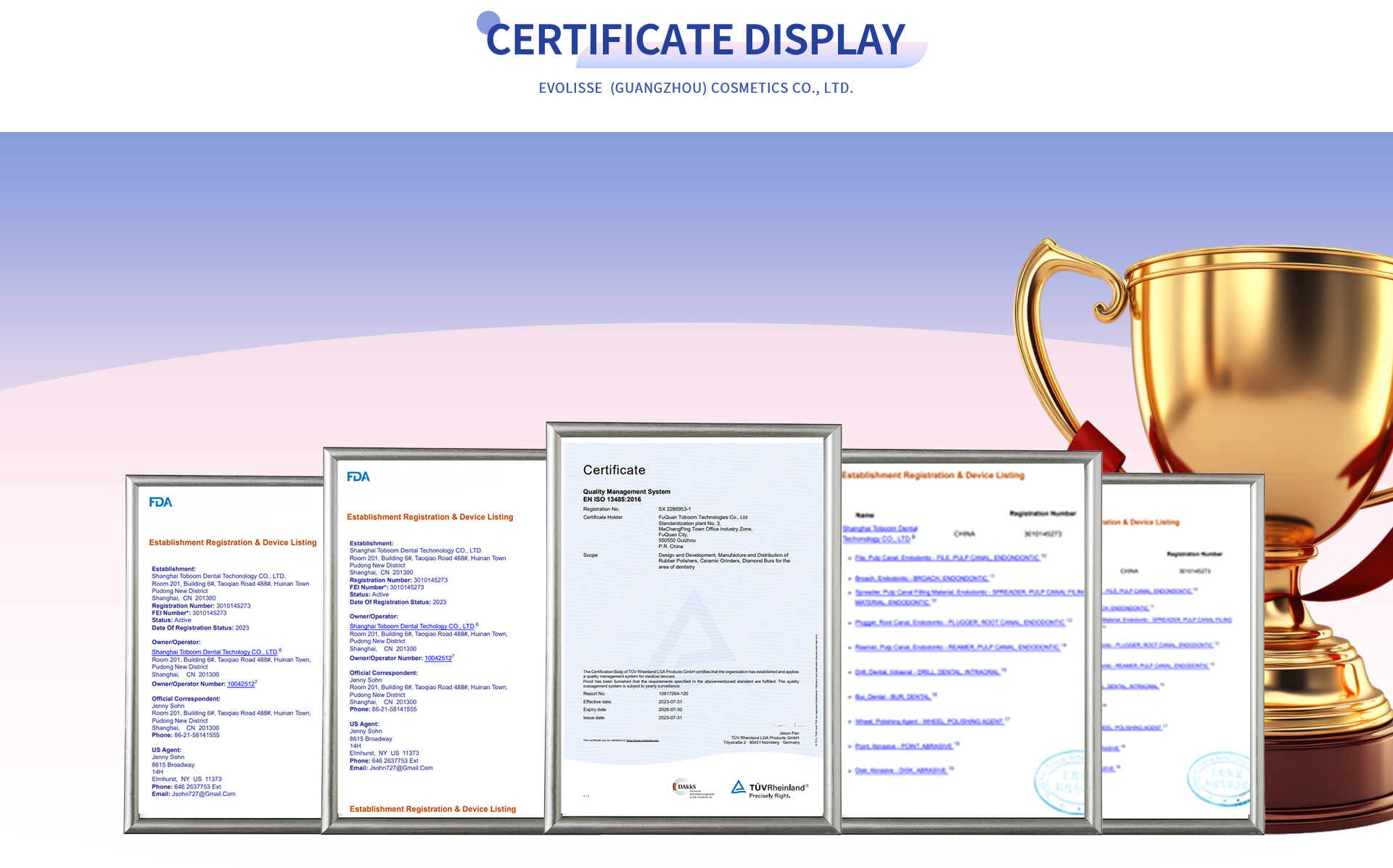Click the blue round stamp on fourth certificate
Image resolution: width=1393 pixels, height=868 pixels.
point(1061,782)
